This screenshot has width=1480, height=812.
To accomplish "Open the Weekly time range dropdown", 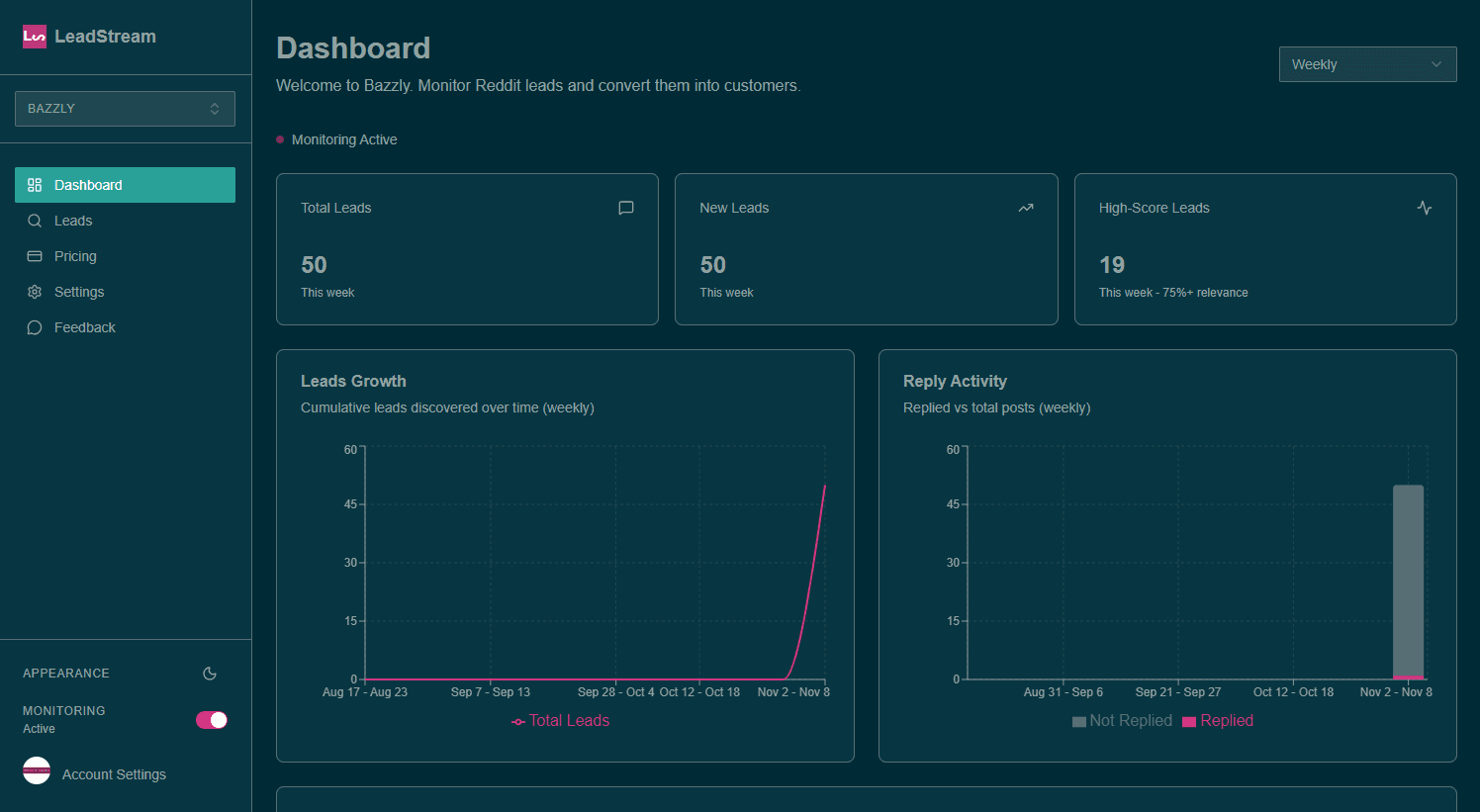I will pos(1367,63).
